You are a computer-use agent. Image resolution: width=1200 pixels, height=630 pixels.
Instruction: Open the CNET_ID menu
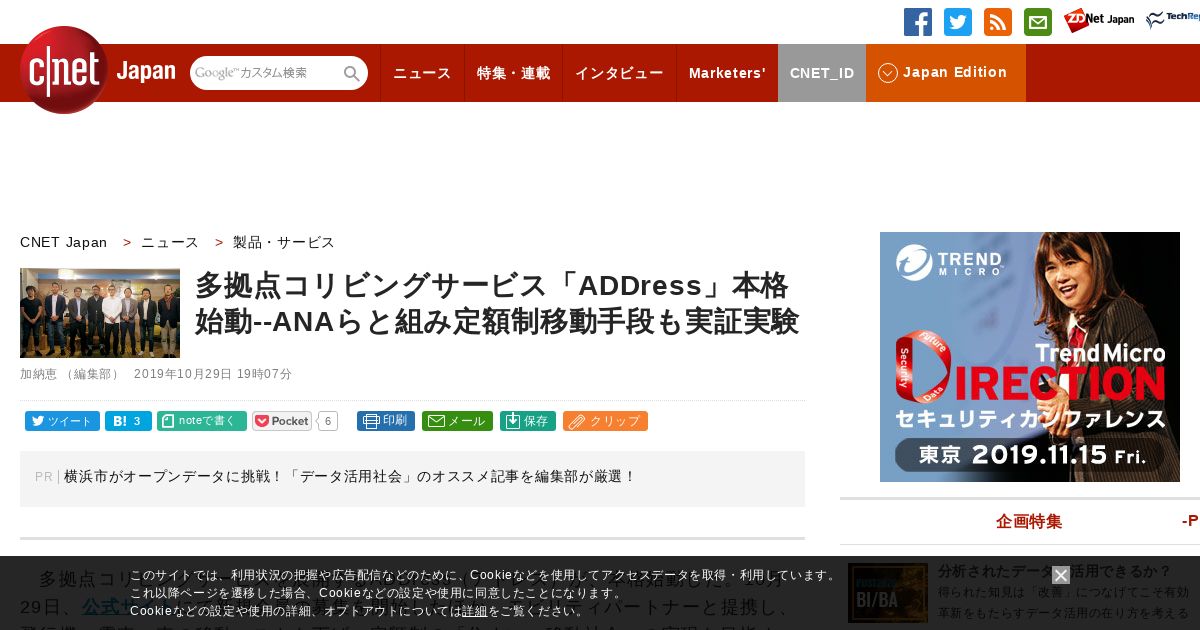[x=822, y=73]
